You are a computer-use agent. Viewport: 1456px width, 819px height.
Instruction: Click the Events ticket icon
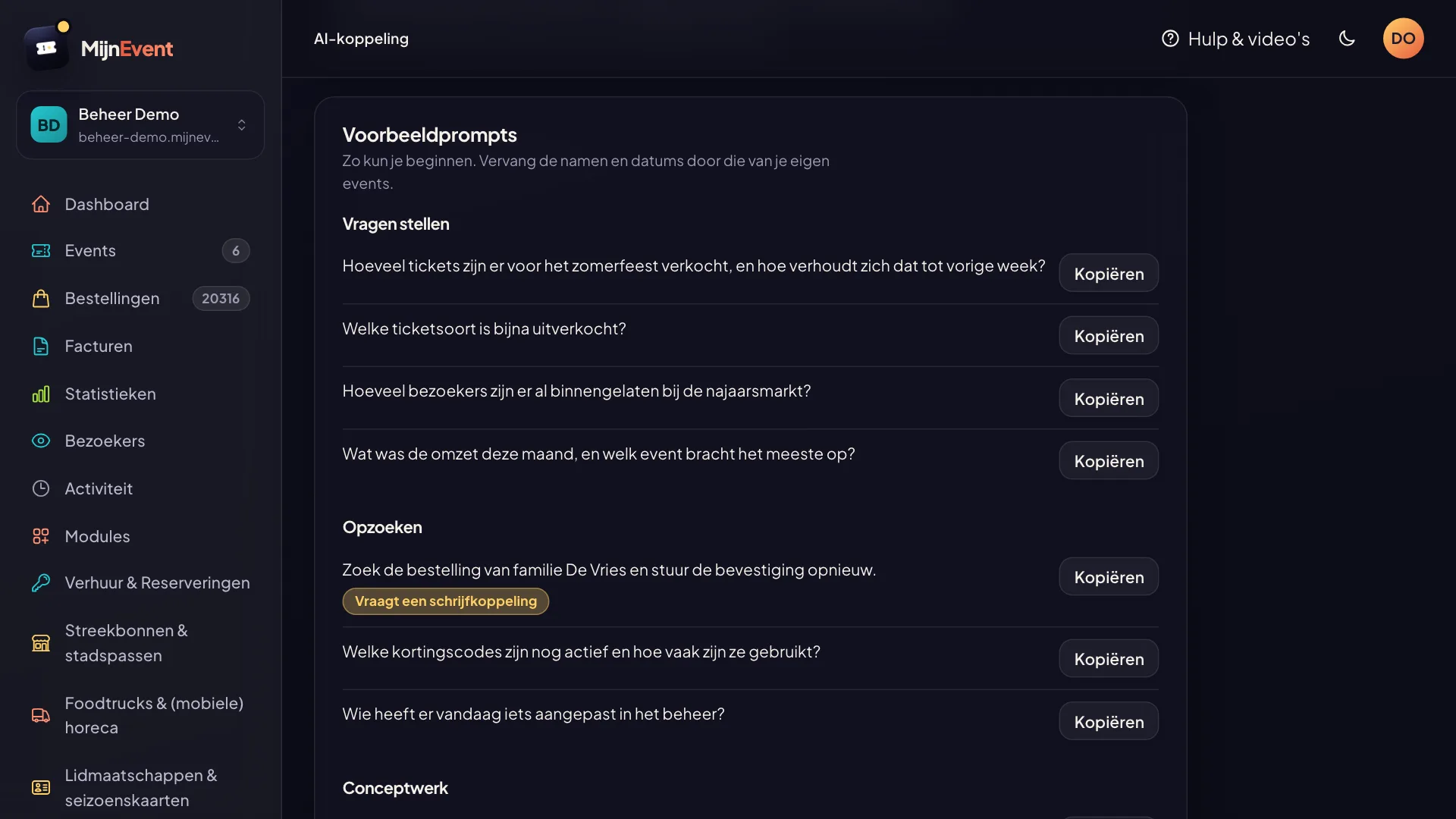[41, 251]
